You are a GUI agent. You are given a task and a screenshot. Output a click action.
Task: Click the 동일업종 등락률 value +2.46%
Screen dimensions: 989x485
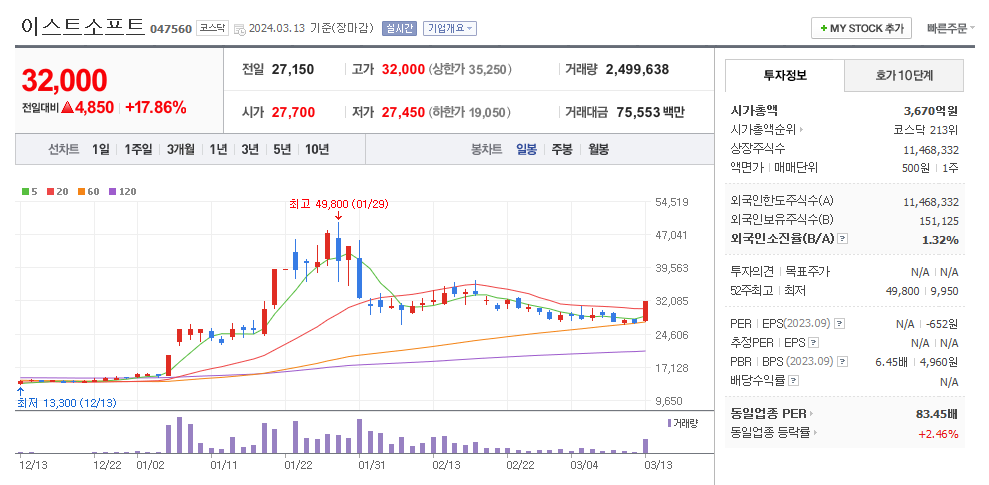point(938,433)
